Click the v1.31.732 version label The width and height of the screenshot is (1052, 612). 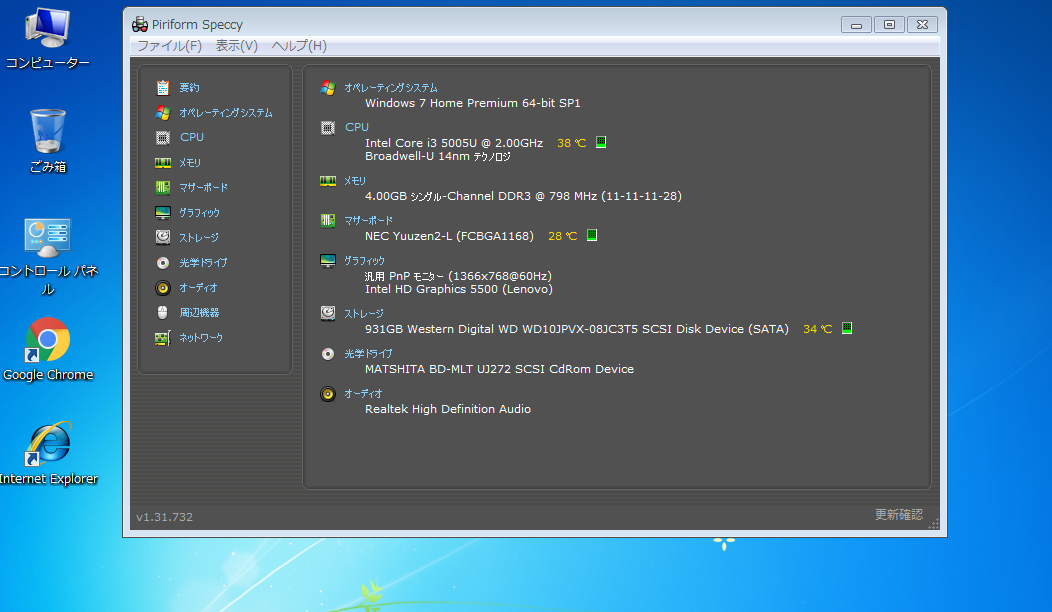click(164, 517)
